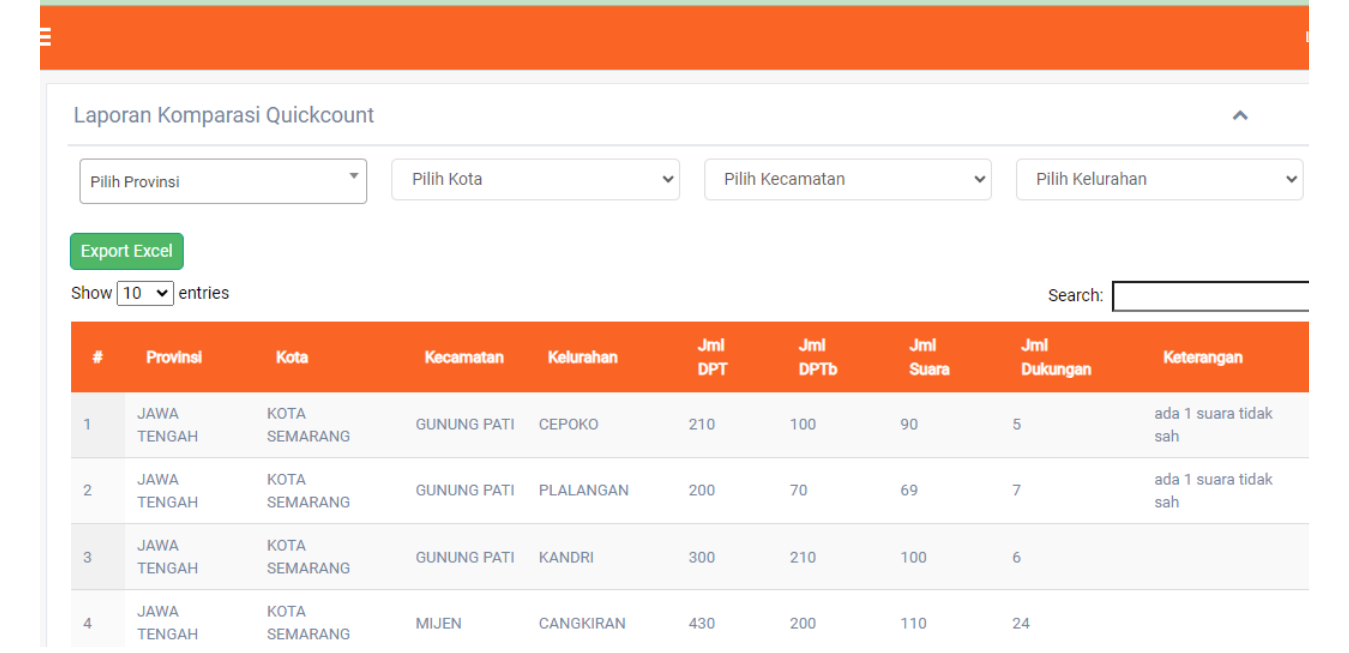Click into the Search input field

point(1210,296)
